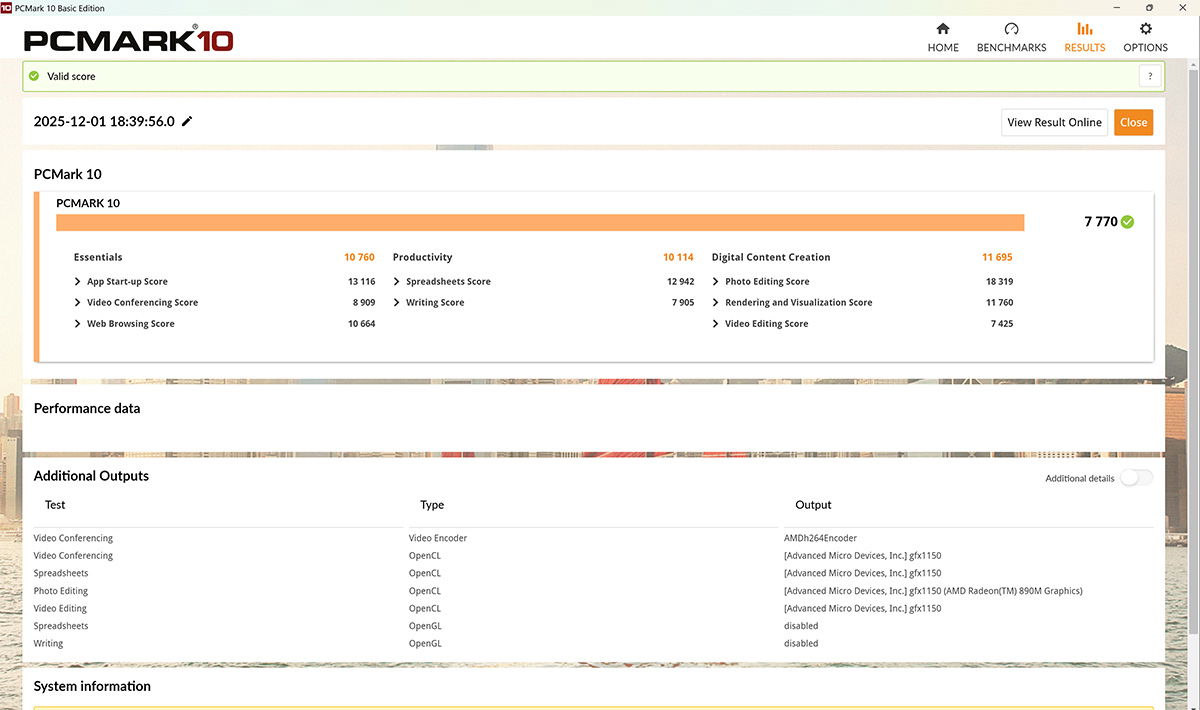This screenshot has height=710, width=1200.
Task: Click the green valid score checkmark icon
Action: coord(34,76)
